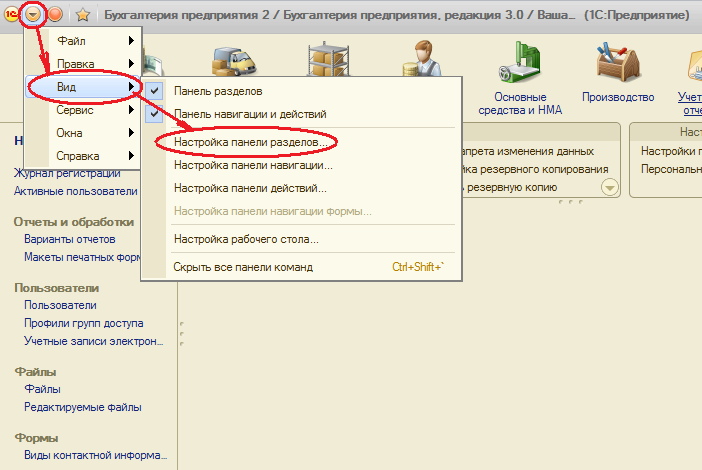Click the delivery truck section icon

234,61
